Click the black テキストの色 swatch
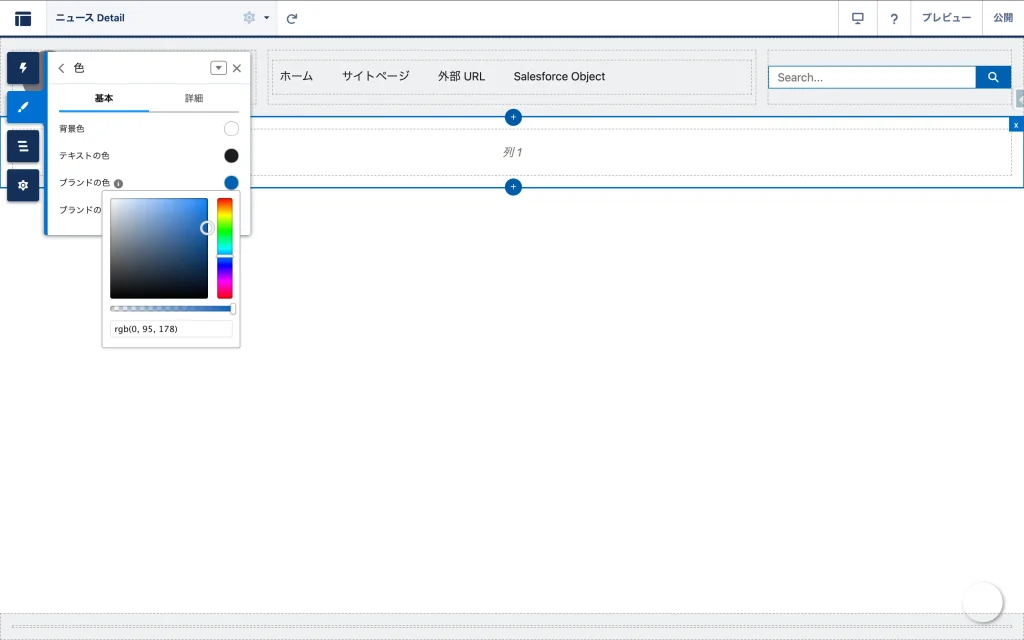Image resolution: width=1024 pixels, height=640 pixels. [x=231, y=155]
